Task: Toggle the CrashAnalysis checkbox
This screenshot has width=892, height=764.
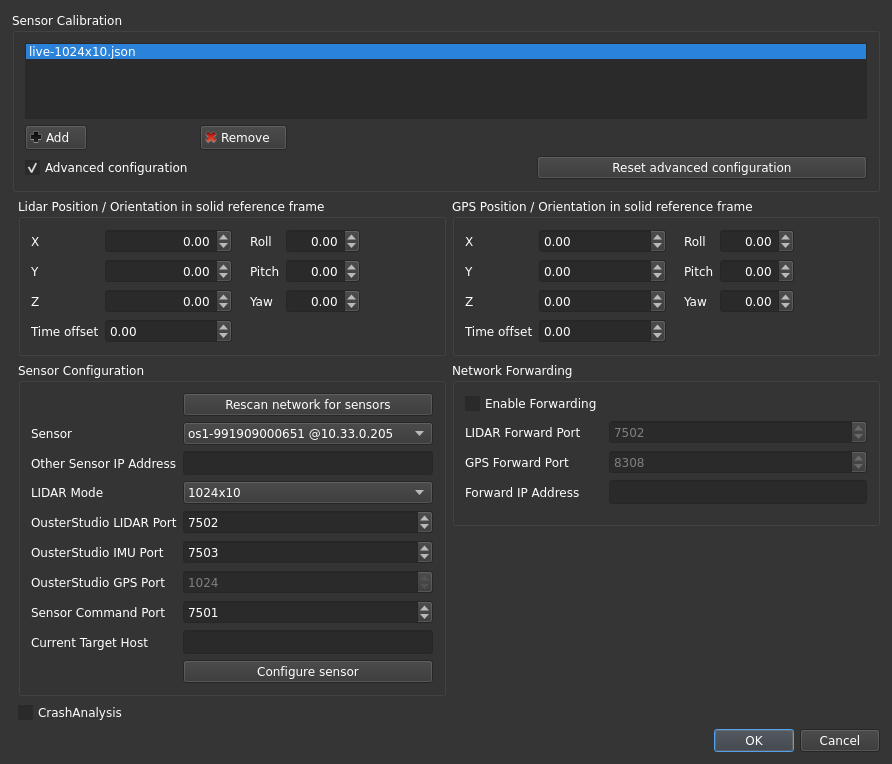Action: 26,713
